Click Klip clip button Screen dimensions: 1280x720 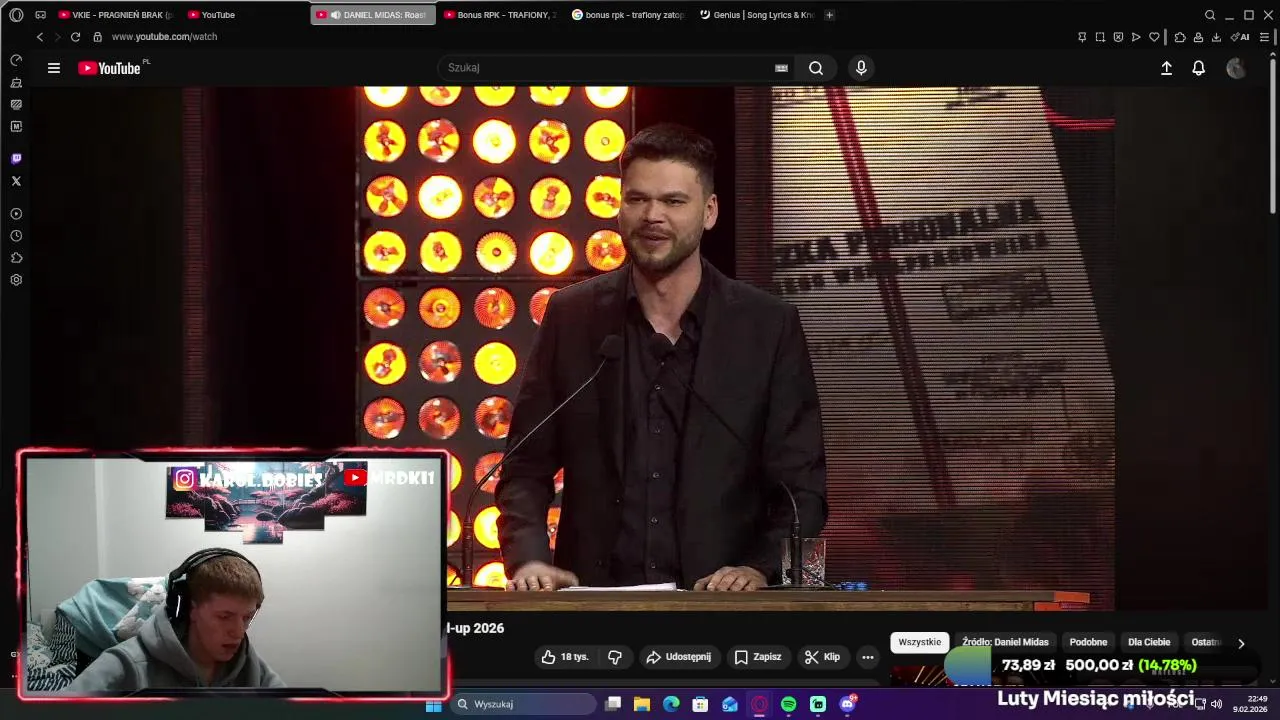[x=822, y=657]
